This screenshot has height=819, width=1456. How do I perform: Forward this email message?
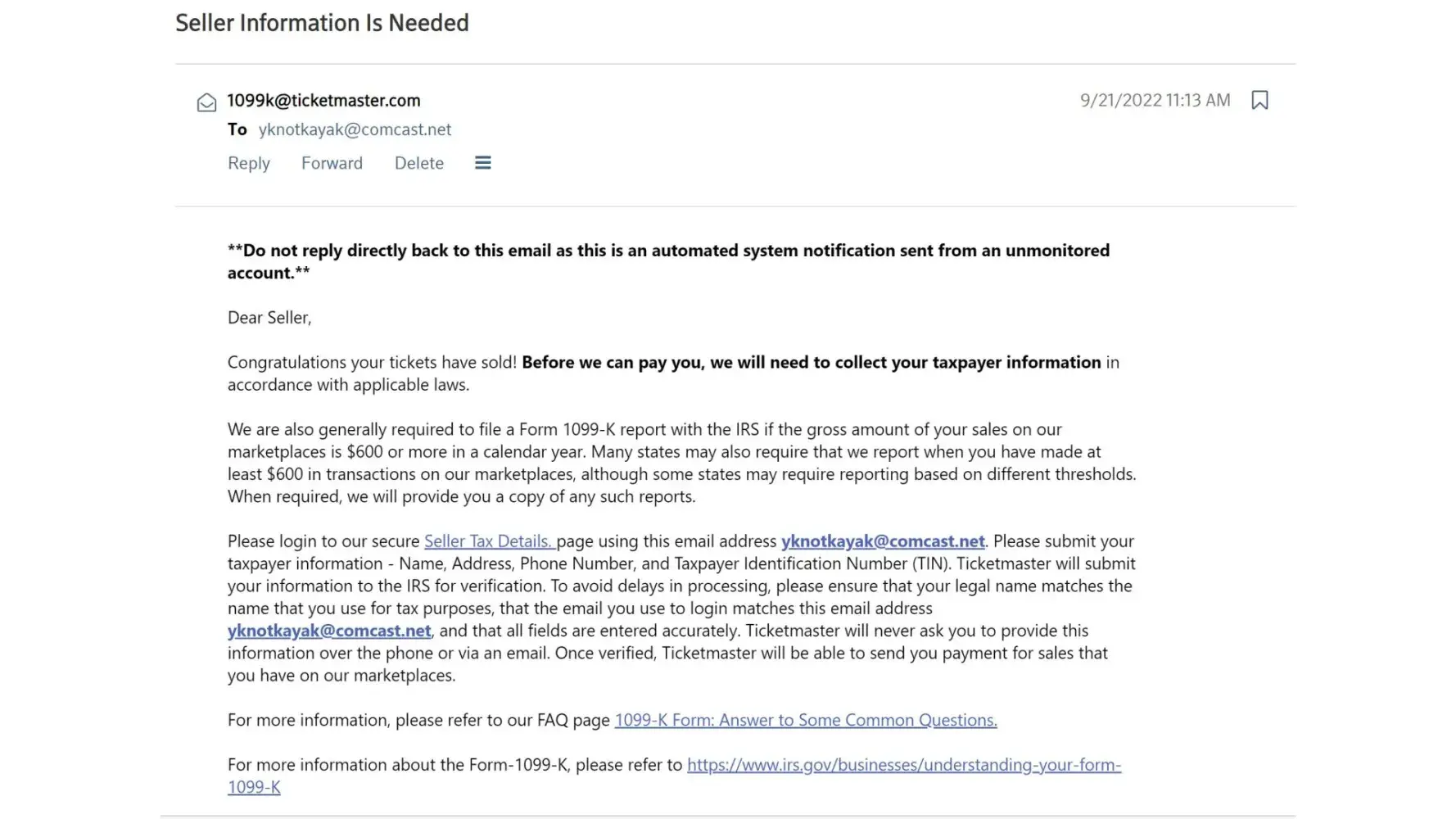point(332,163)
